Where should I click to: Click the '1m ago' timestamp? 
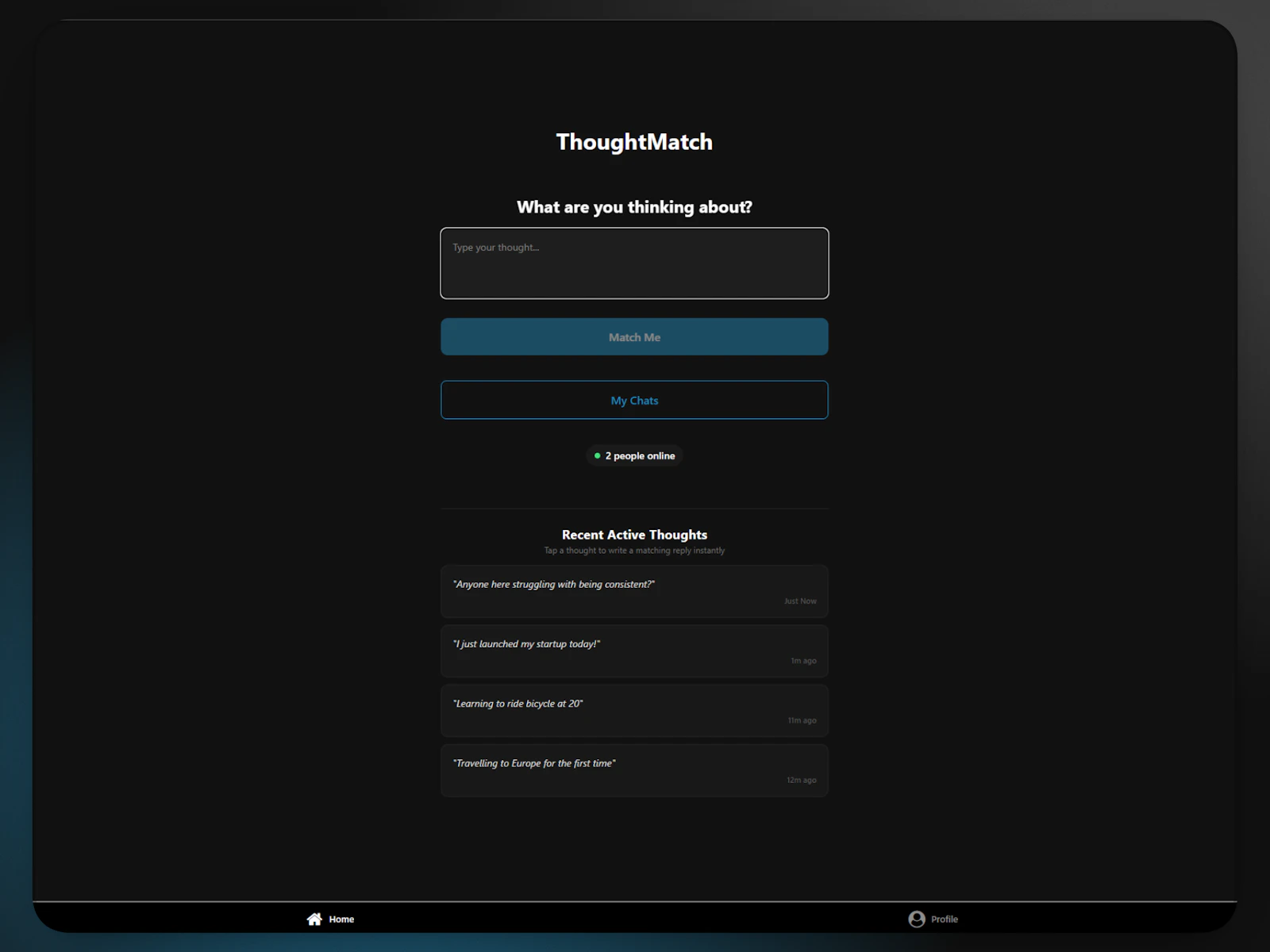click(x=803, y=661)
